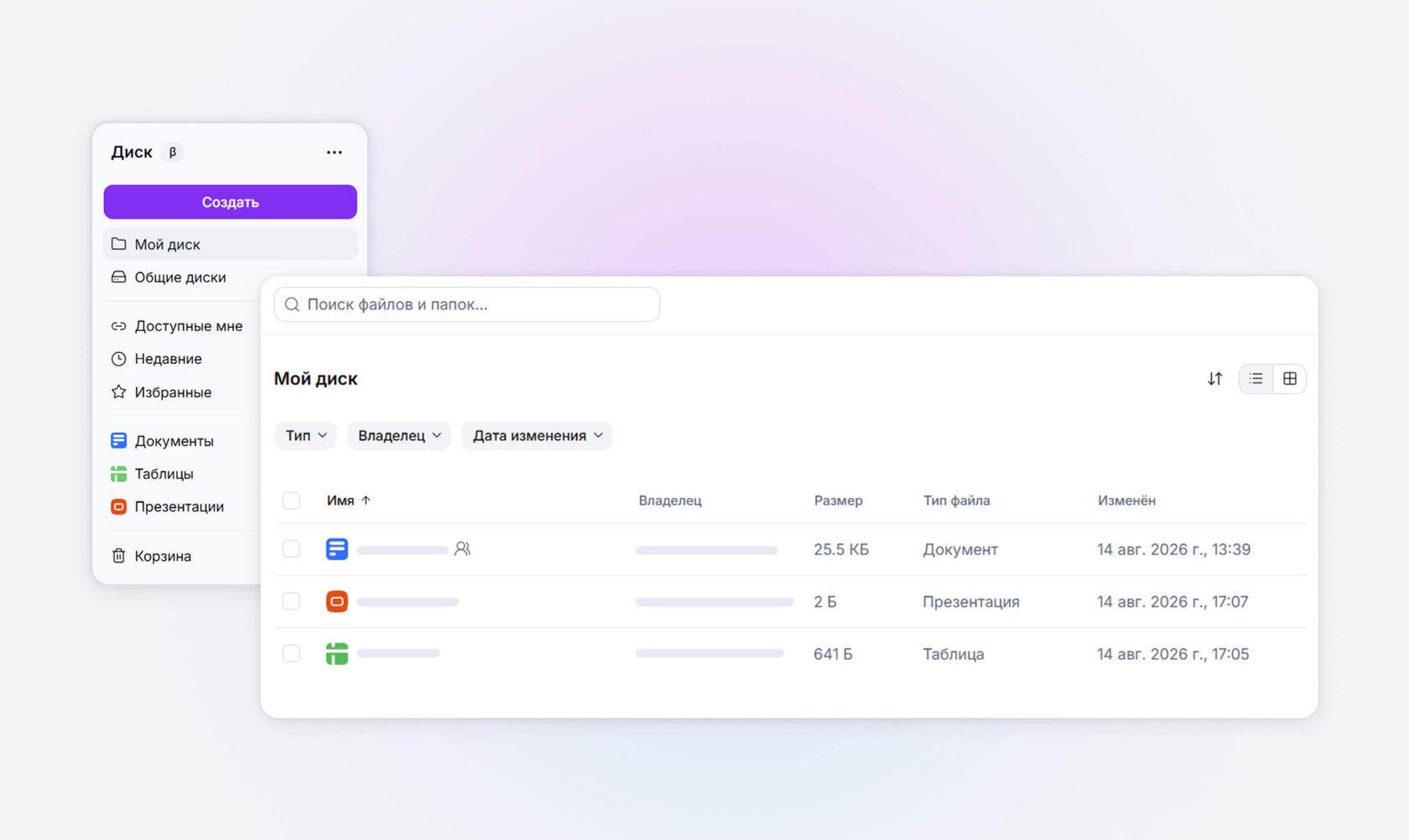Click the sort order arrows icon

pyautogui.click(x=1214, y=379)
